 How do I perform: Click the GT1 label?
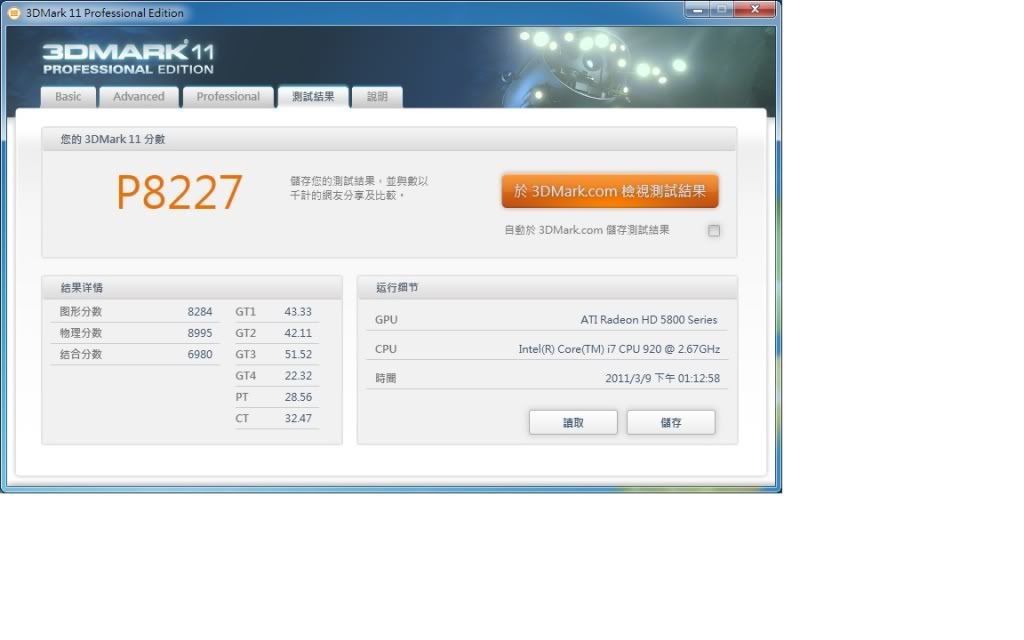pyautogui.click(x=246, y=312)
